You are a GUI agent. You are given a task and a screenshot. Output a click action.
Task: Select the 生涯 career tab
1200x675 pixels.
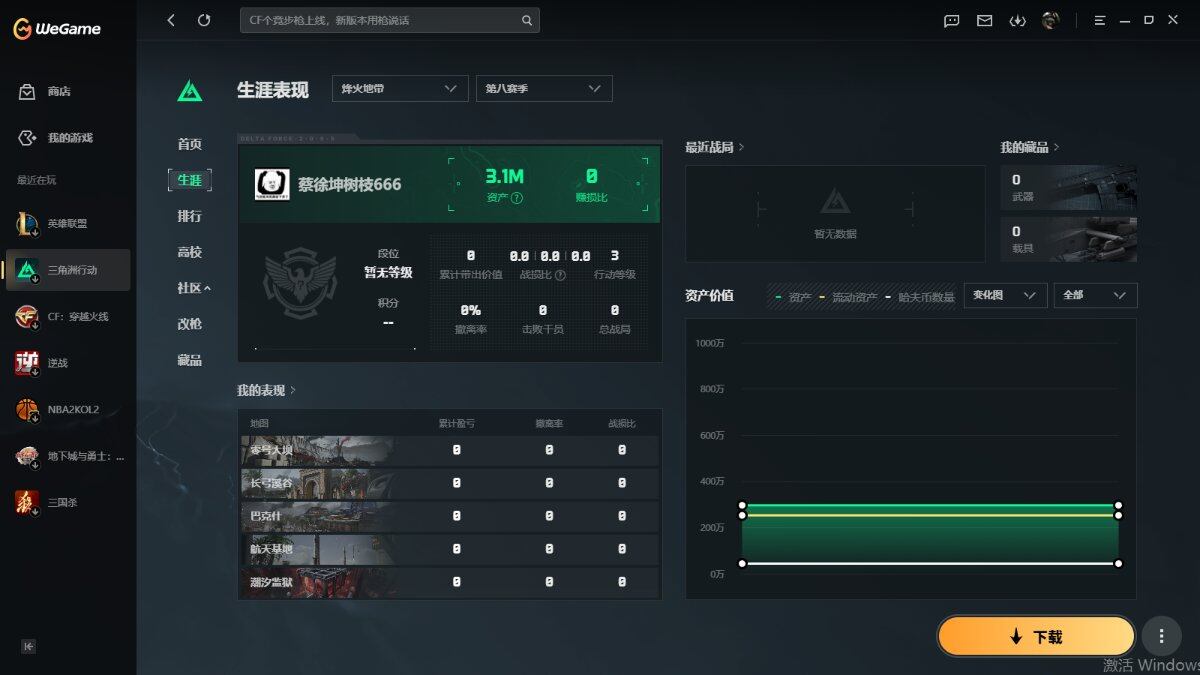(190, 180)
